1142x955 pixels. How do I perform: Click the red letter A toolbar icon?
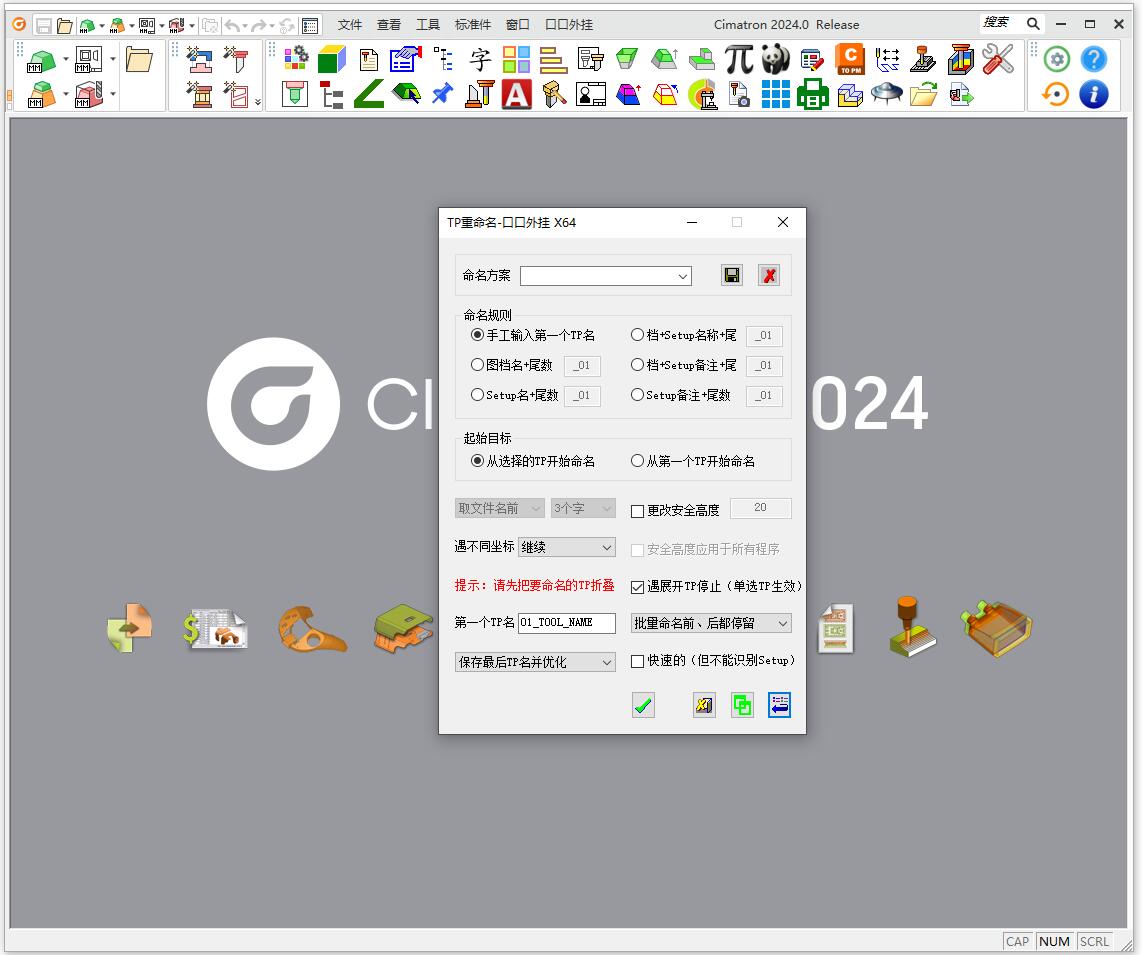[516, 95]
